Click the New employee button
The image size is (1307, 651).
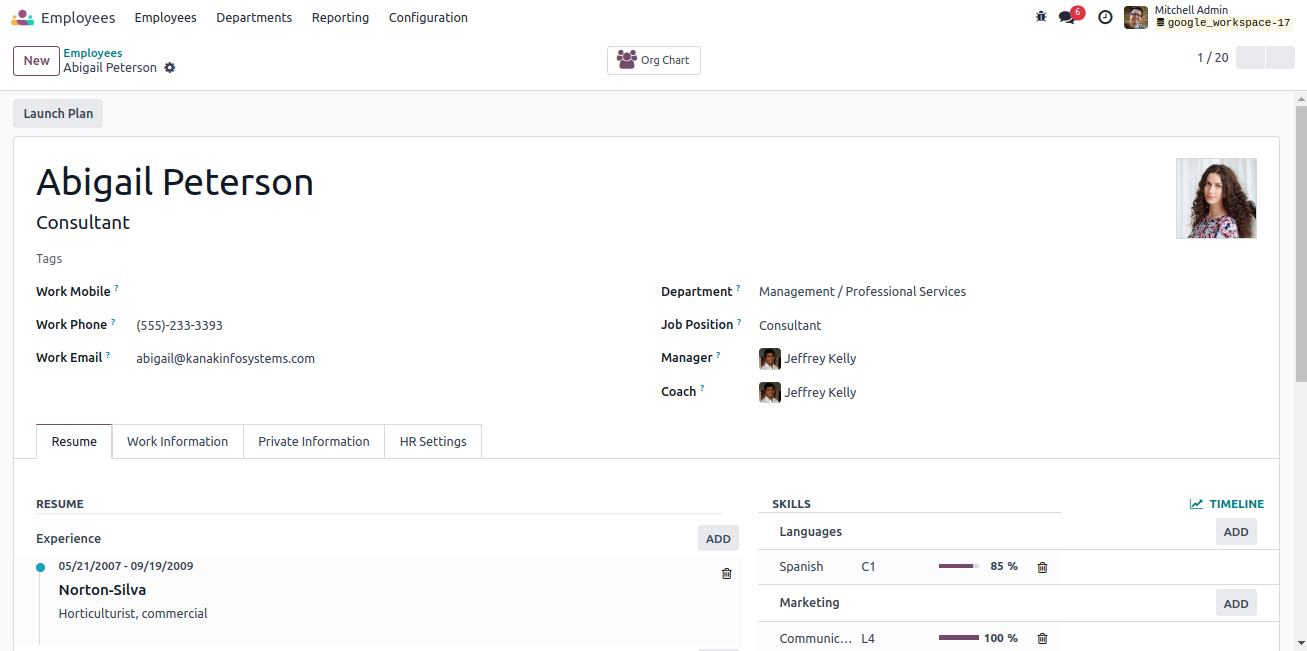[x=37, y=61]
